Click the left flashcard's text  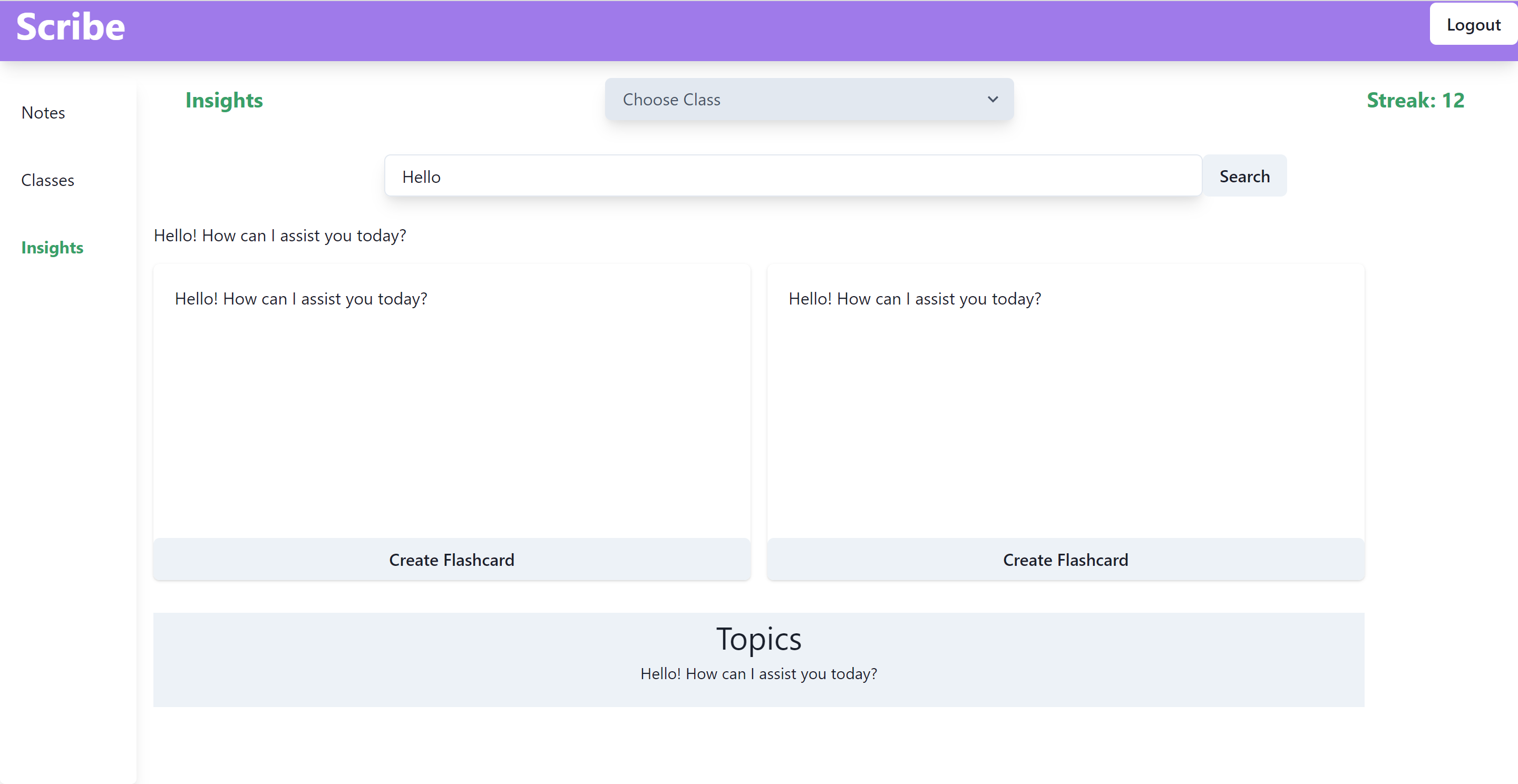coord(300,299)
